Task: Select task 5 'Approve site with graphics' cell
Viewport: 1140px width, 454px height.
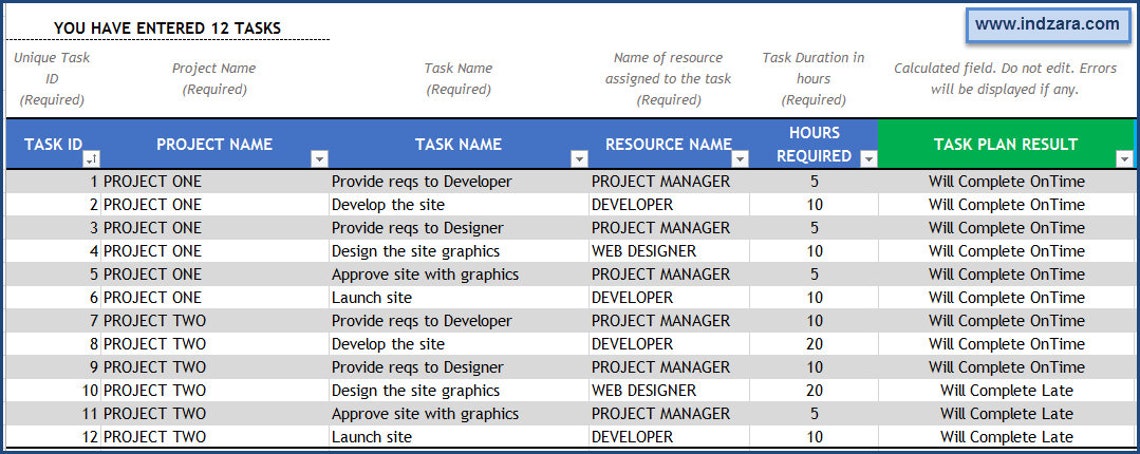Action: coord(459,274)
